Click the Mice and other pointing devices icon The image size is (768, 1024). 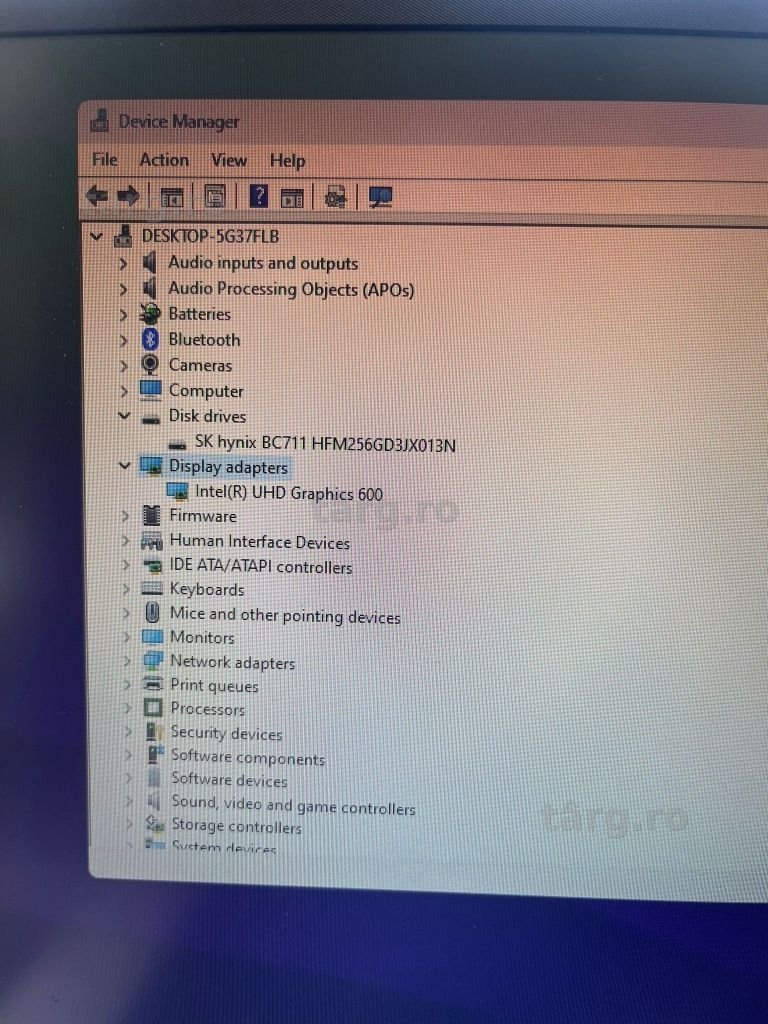tap(152, 613)
